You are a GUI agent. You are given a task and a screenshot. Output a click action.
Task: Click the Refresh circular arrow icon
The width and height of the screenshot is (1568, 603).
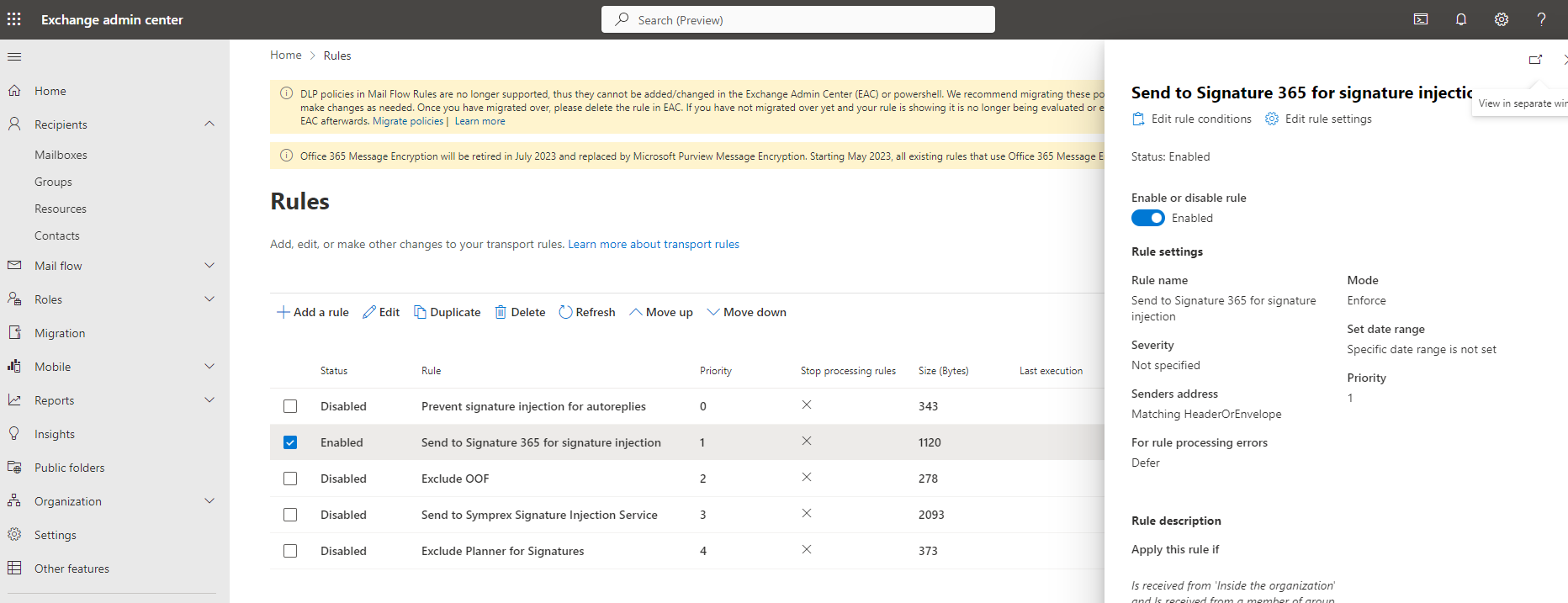coord(565,312)
